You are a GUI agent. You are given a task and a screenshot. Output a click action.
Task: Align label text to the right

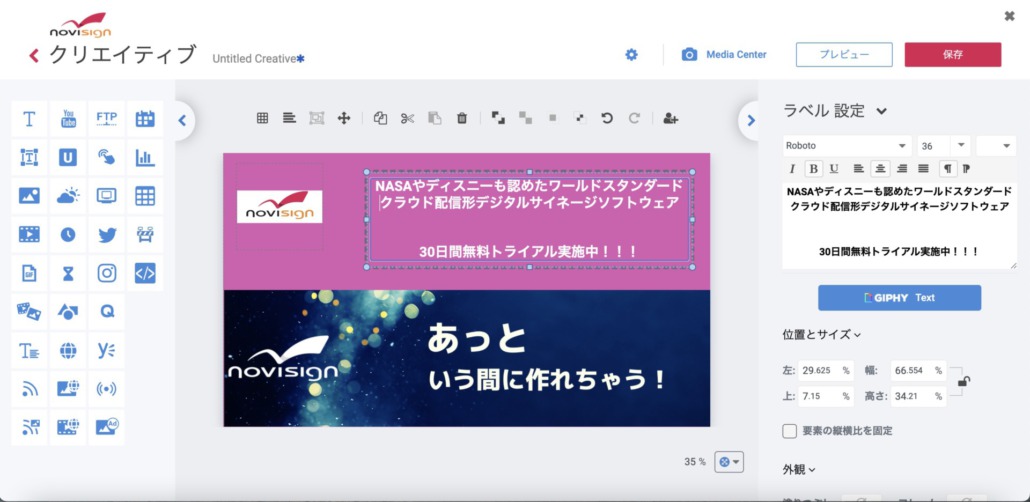(x=902, y=169)
